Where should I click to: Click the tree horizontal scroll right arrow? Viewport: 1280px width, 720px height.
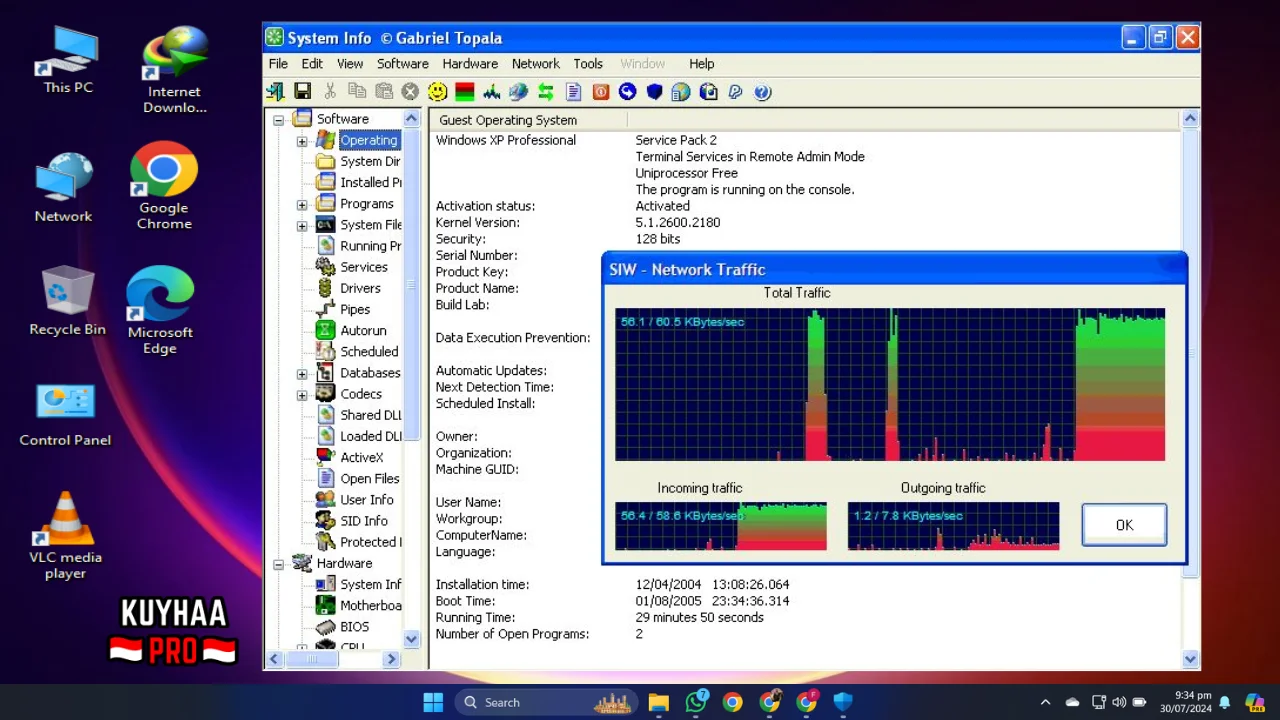[x=392, y=659]
